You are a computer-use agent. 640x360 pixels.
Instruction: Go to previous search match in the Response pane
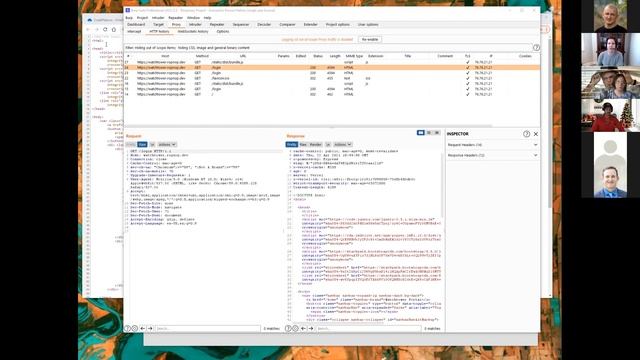pyautogui.click(x=303, y=328)
